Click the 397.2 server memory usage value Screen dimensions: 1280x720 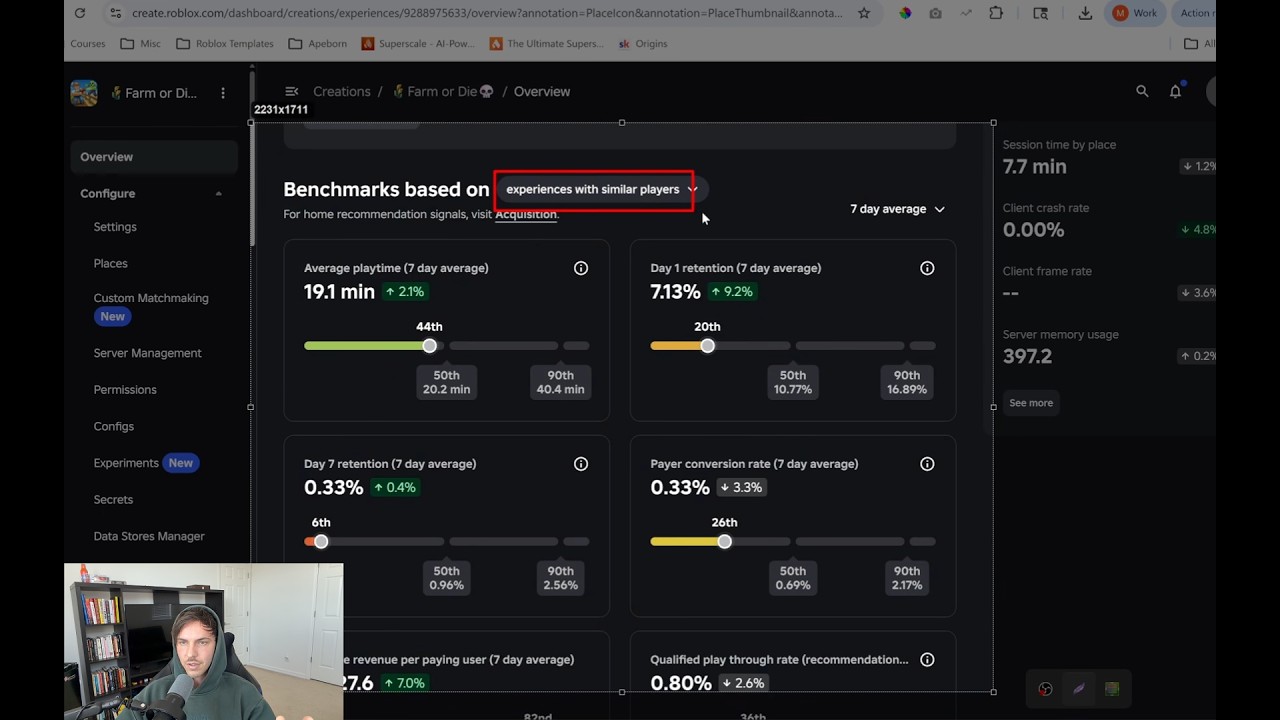1028,357
